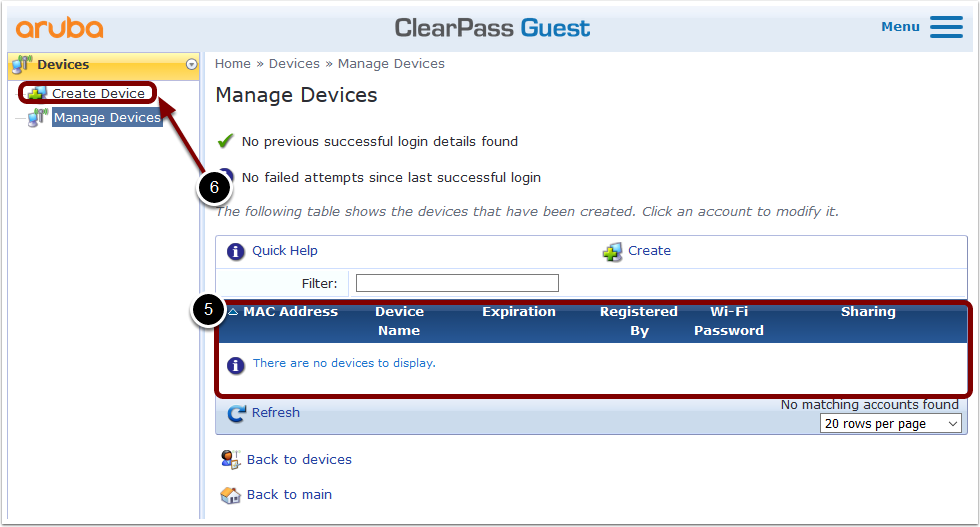
Task: Click the Create device toolbar icon
Action: click(612, 252)
